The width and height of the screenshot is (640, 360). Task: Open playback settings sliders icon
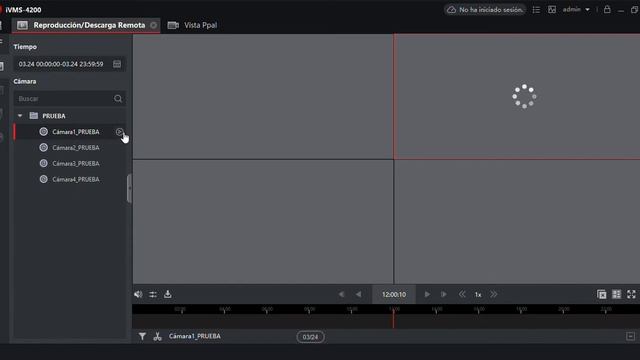(x=153, y=294)
